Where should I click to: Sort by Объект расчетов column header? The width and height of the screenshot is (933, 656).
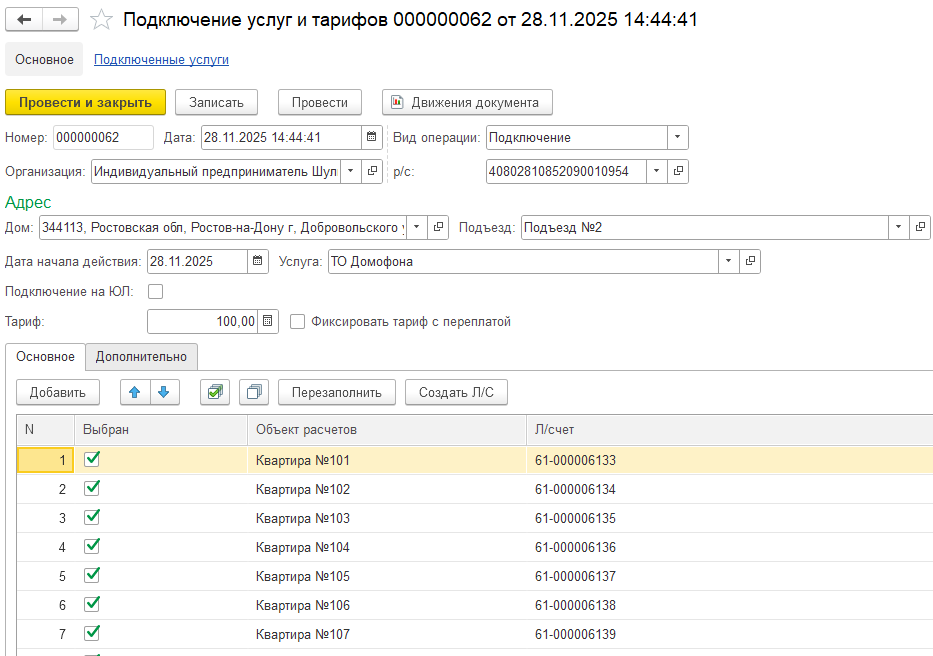pyautogui.click(x=387, y=430)
